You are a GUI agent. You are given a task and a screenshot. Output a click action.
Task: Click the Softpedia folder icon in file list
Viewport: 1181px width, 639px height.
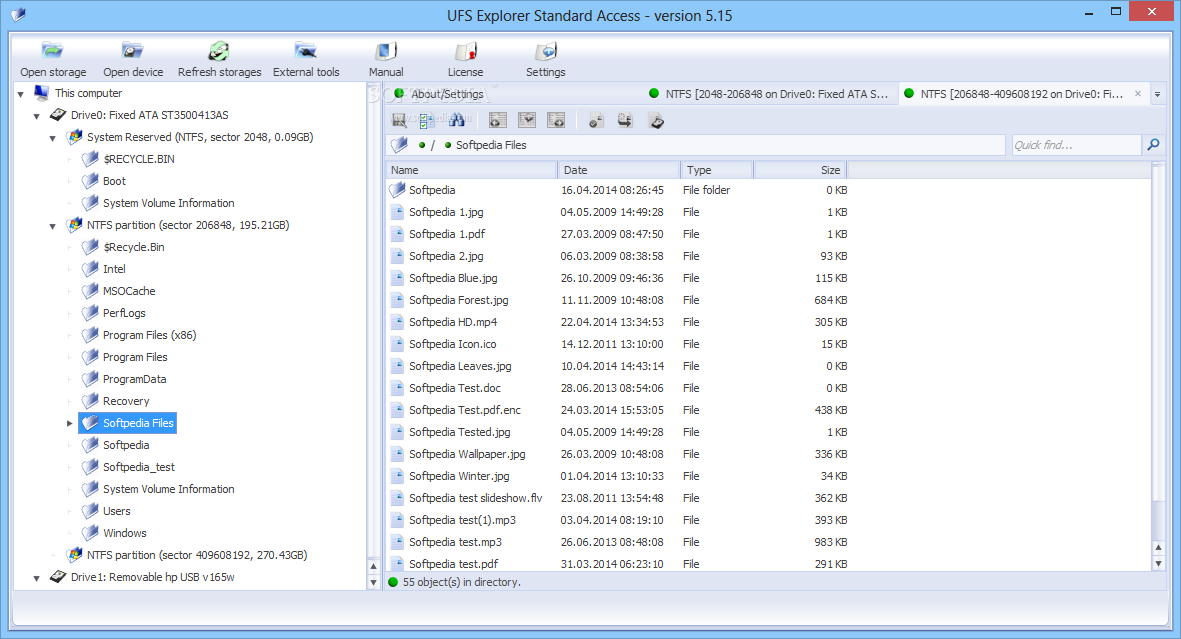click(x=397, y=190)
